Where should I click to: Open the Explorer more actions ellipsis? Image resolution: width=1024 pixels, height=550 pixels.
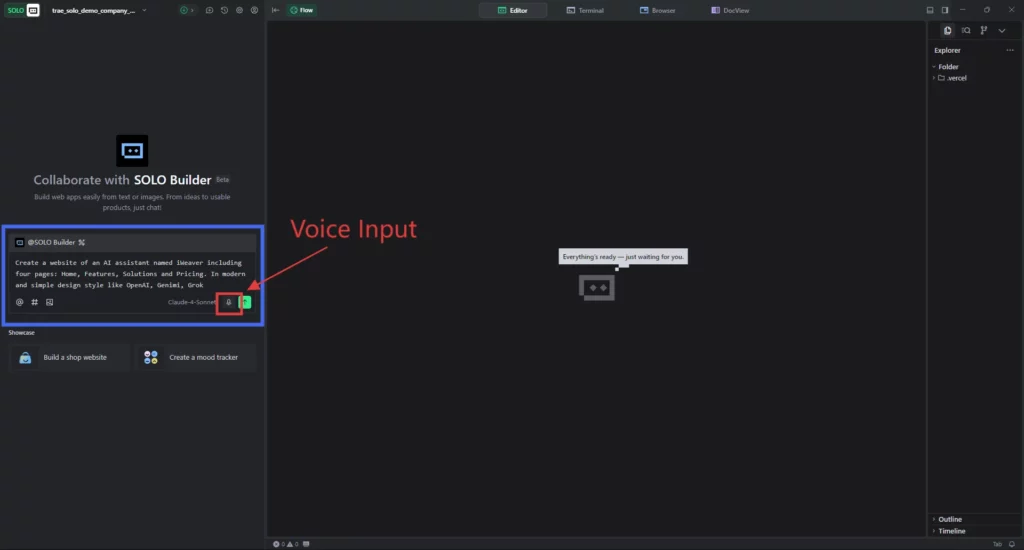coord(1010,50)
